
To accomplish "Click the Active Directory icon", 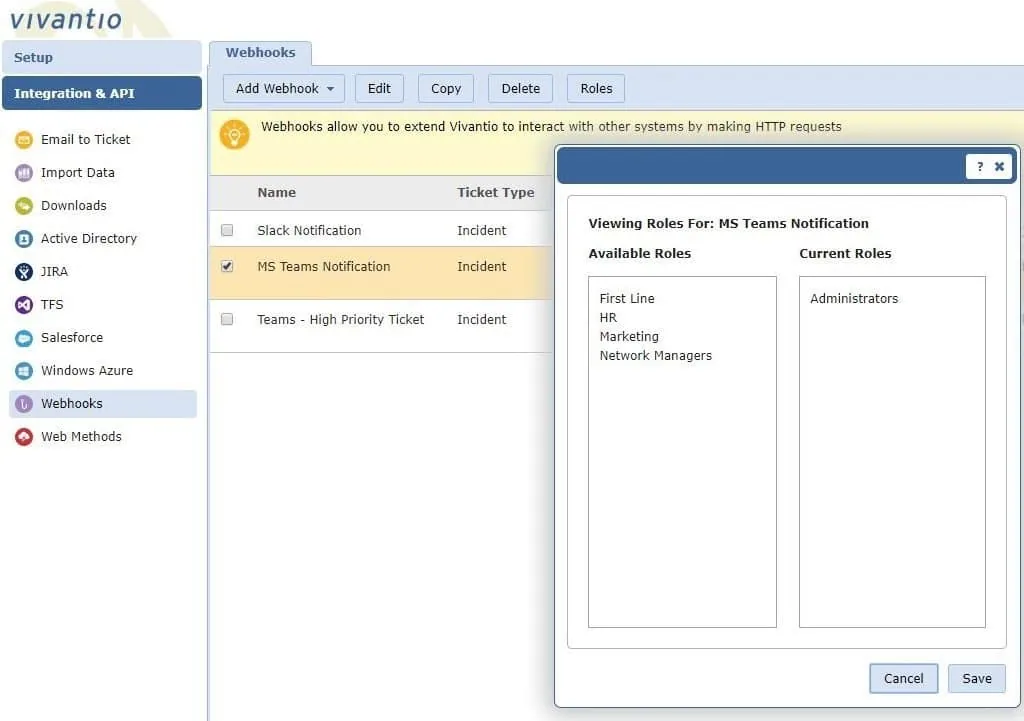I will pyautogui.click(x=24, y=239).
